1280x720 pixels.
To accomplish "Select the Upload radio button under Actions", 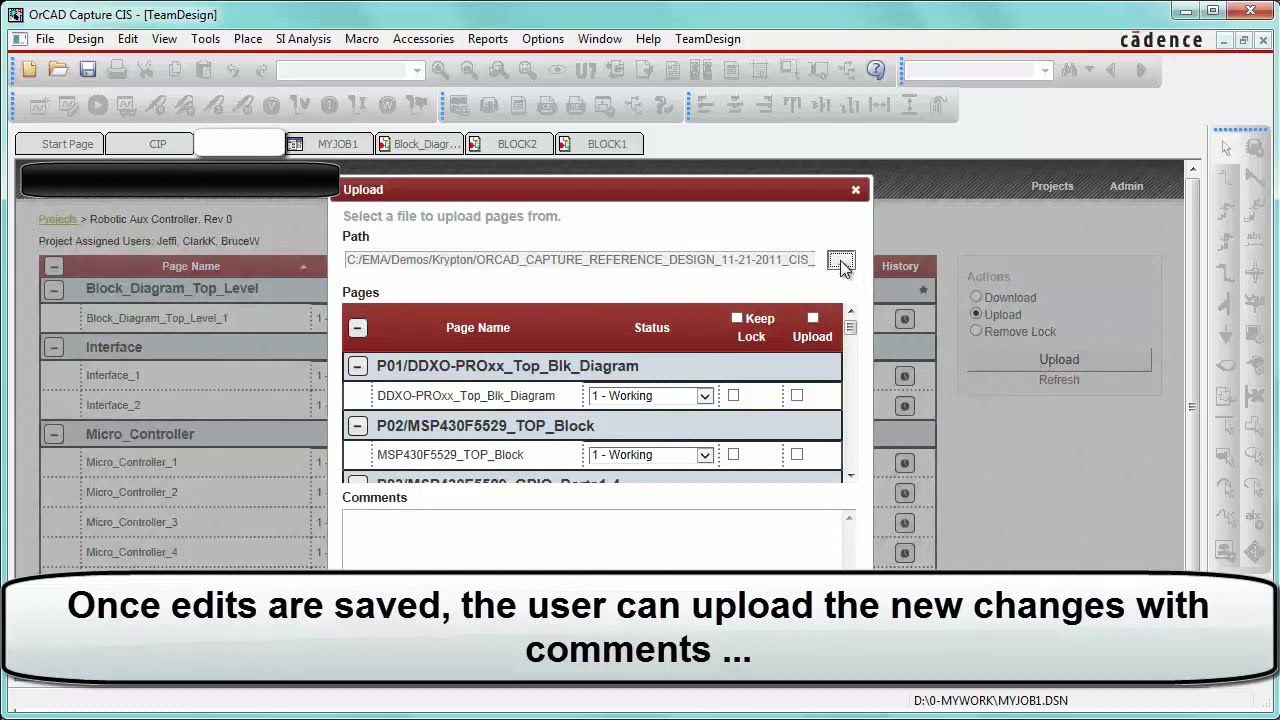I will coord(976,314).
